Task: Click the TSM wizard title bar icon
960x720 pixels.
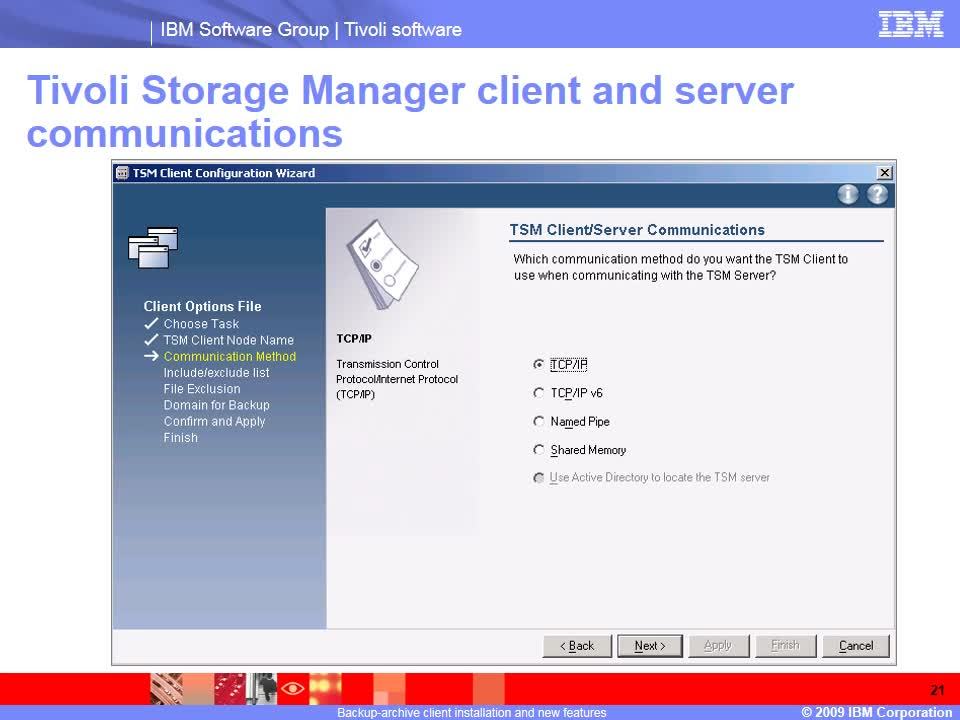Action: [x=122, y=173]
